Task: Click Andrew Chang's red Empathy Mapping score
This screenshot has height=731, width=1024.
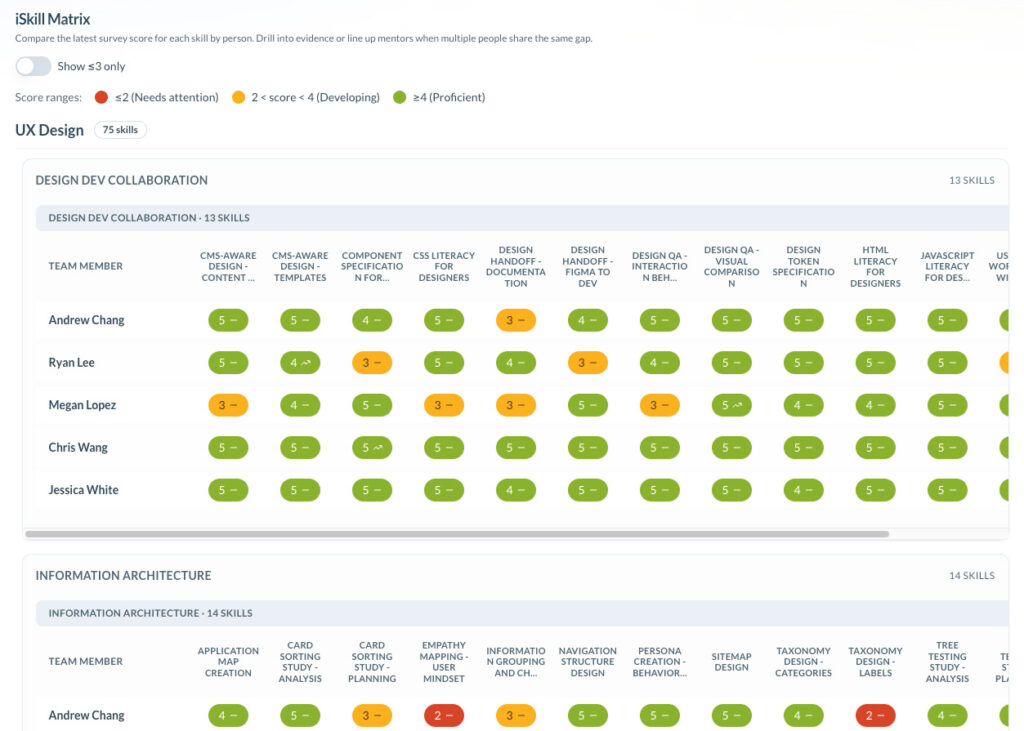Action: tap(444, 716)
